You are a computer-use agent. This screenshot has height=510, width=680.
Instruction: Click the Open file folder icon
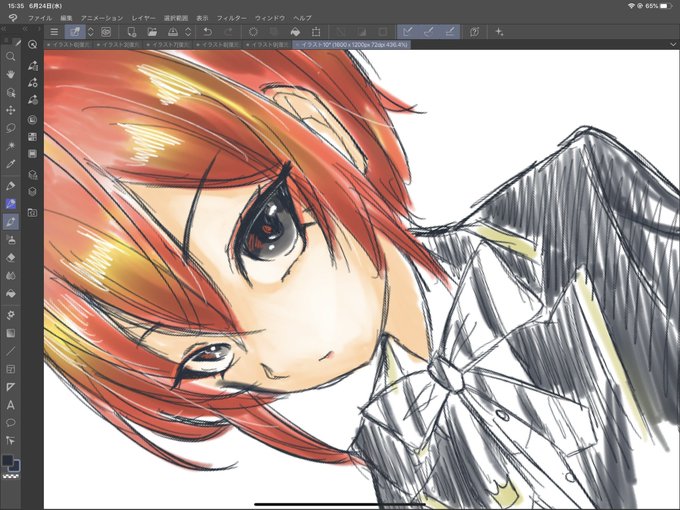(152, 32)
